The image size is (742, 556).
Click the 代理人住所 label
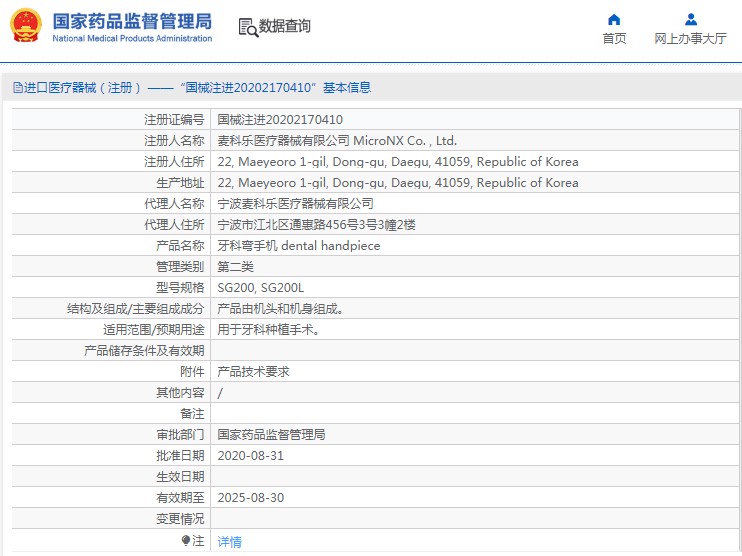tap(174, 225)
